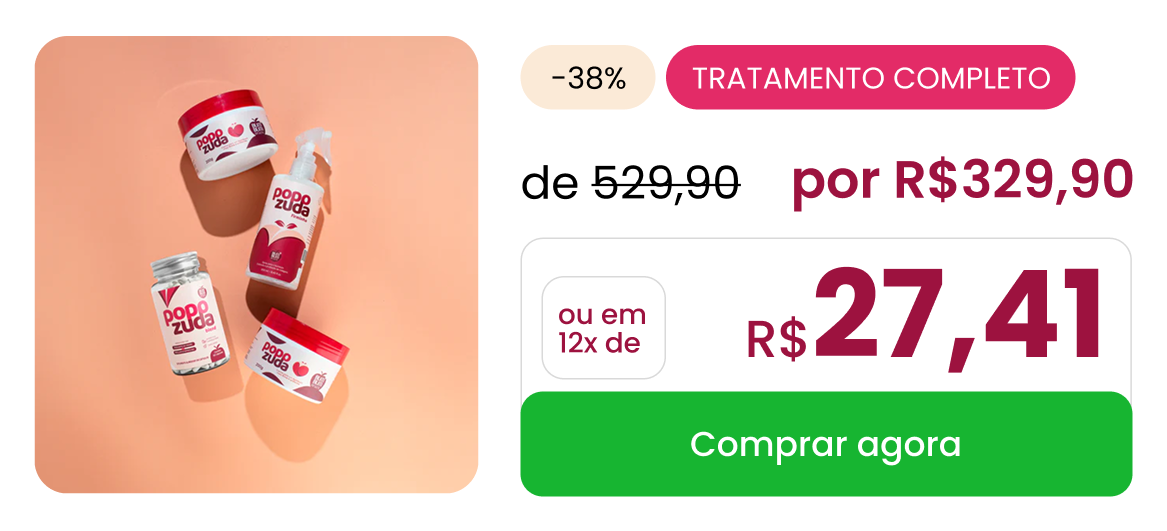Viewport: 1167px width, 531px height.
Task: Click the bottom Popozuda cream jar
Action: pos(297,355)
